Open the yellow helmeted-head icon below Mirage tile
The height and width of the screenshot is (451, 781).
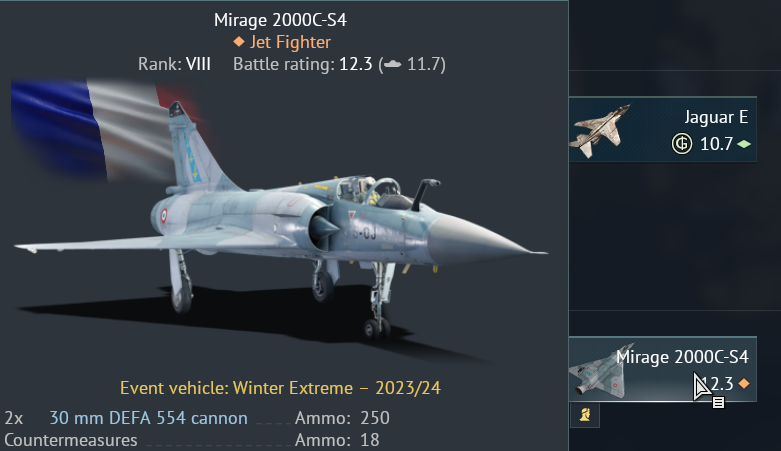(x=585, y=415)
